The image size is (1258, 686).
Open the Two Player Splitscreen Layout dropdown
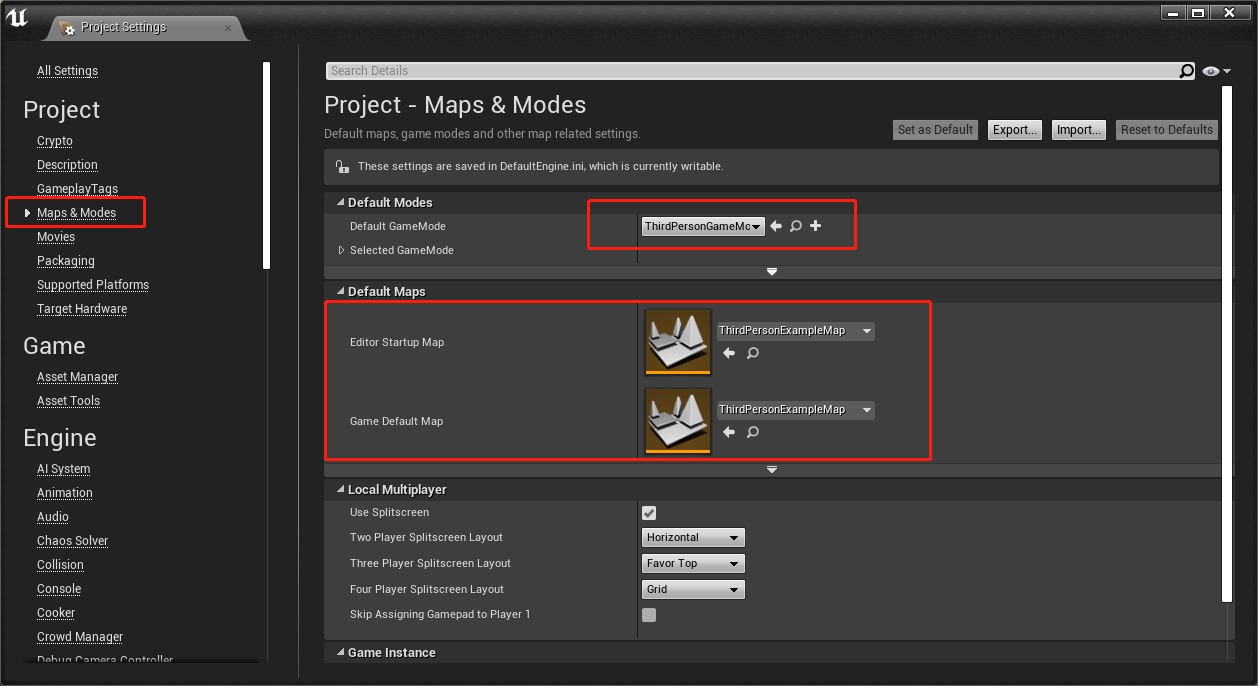click(693, 537)
